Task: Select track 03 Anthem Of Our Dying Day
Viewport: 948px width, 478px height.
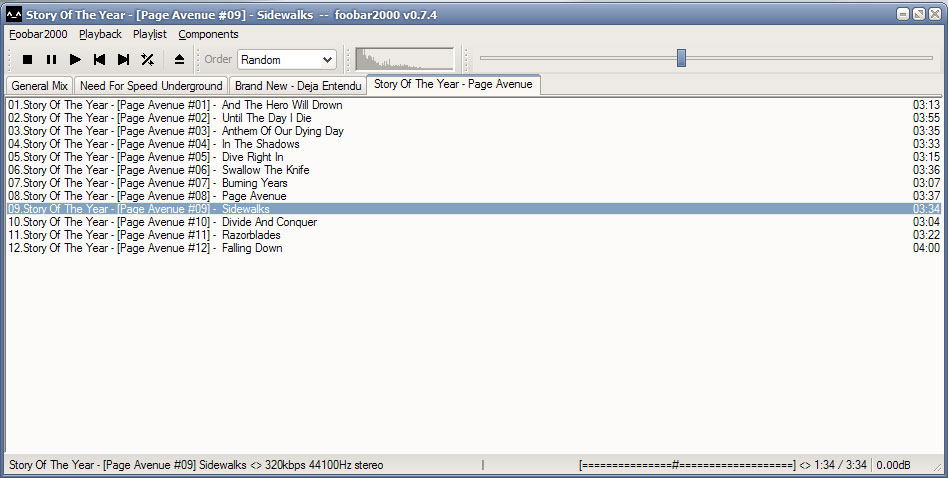Action: [473, 131]
